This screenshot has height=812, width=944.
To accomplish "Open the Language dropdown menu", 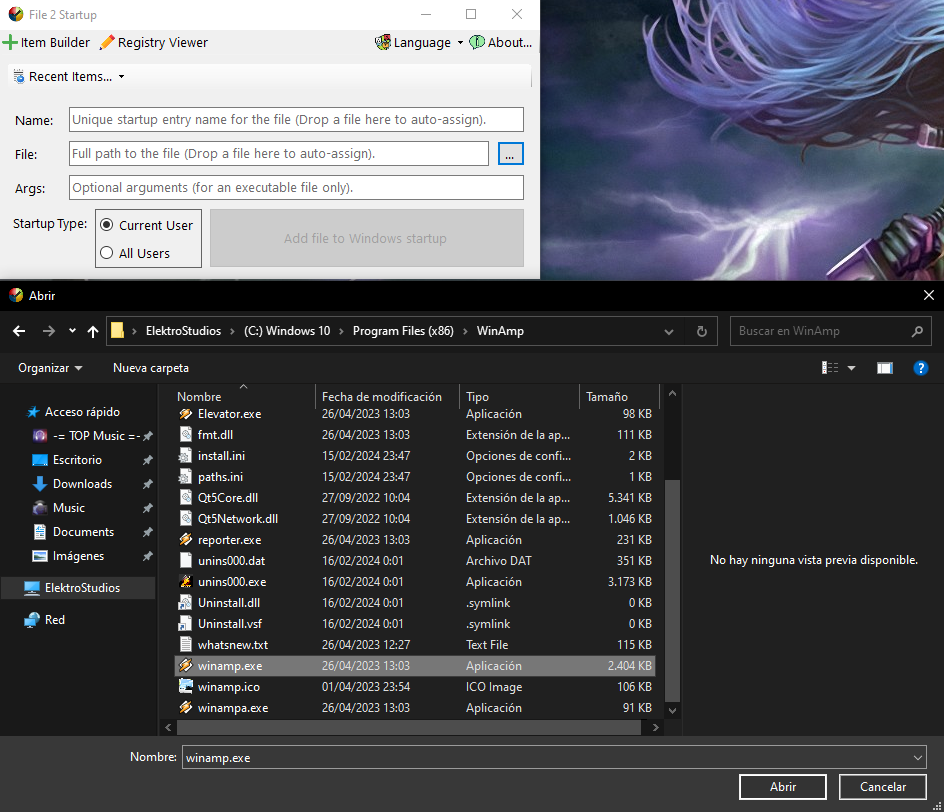I will tap(419, 43).
